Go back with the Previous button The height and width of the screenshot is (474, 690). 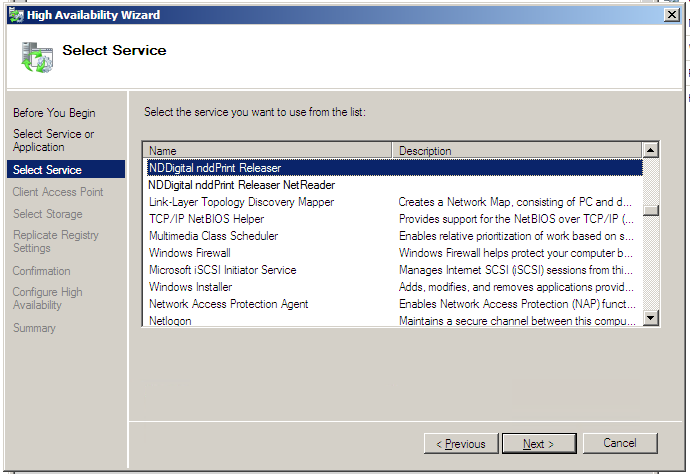[460, 443]
